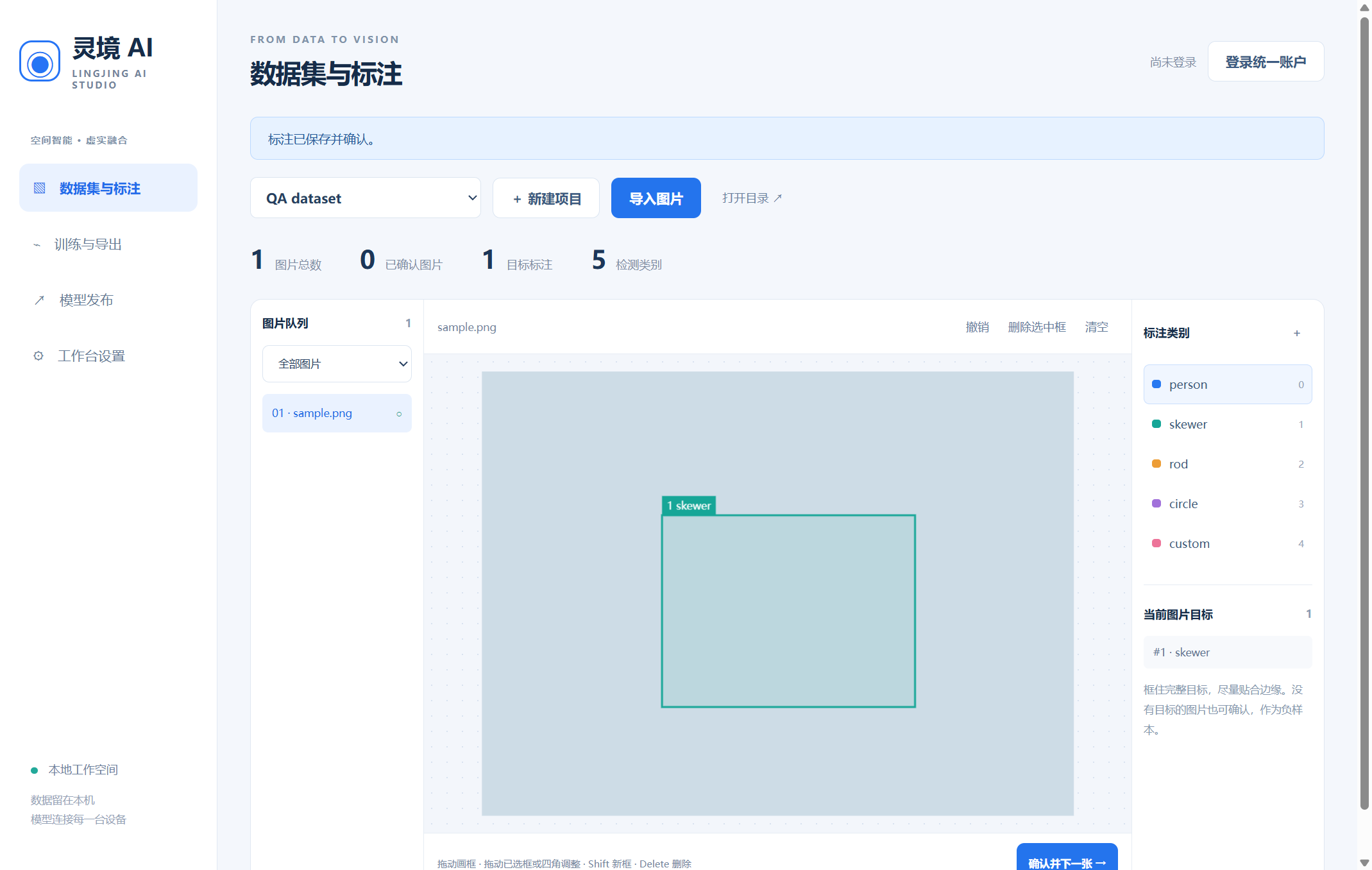Click the dataset icon beside 数据集与标注
This screenshot has height=870, width=1372.
(40, 188)
